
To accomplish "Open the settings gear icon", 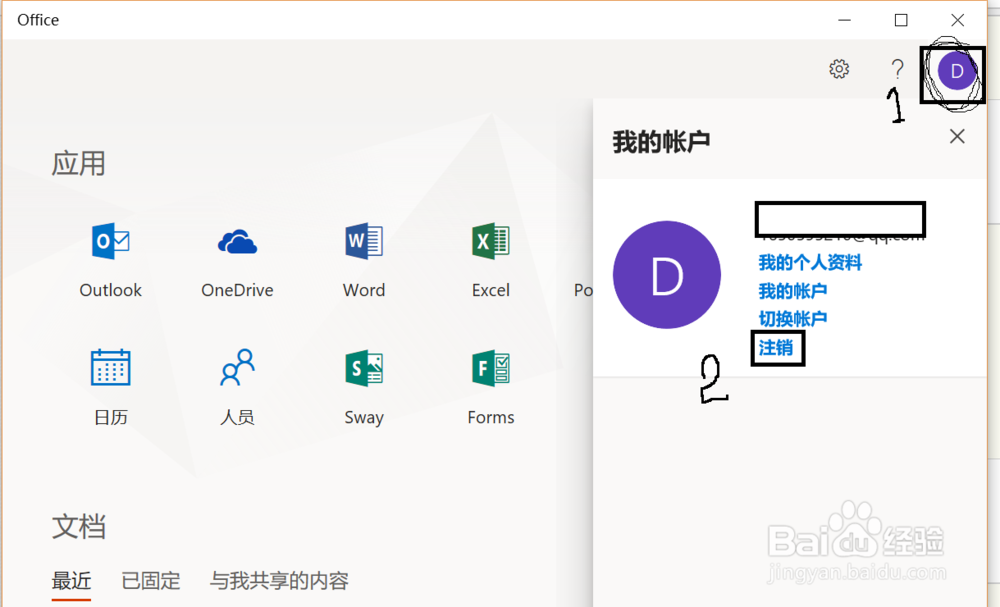I will click(839, 69).
